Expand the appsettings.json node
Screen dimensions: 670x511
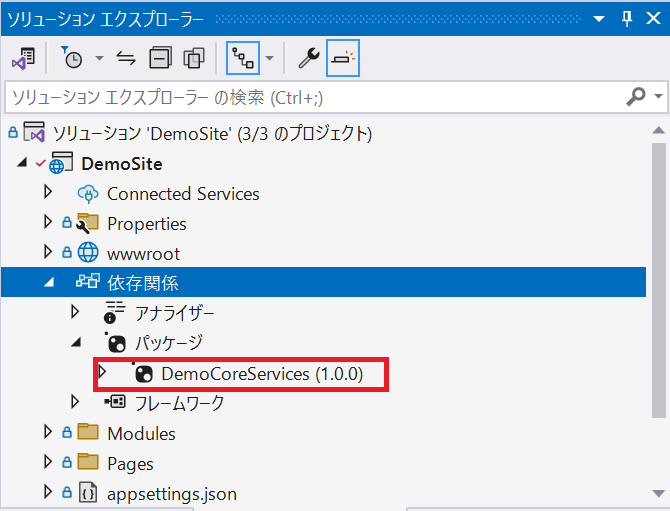tap(48, 492)
